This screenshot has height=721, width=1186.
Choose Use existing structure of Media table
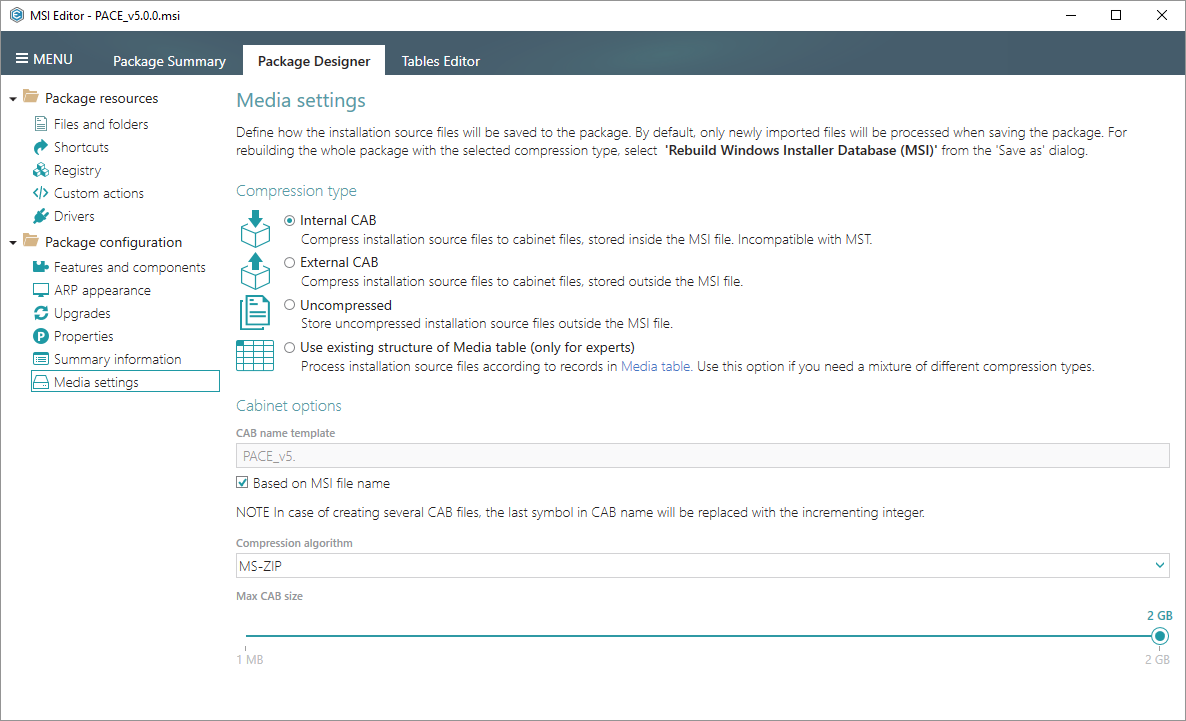(x=290, y=347)
